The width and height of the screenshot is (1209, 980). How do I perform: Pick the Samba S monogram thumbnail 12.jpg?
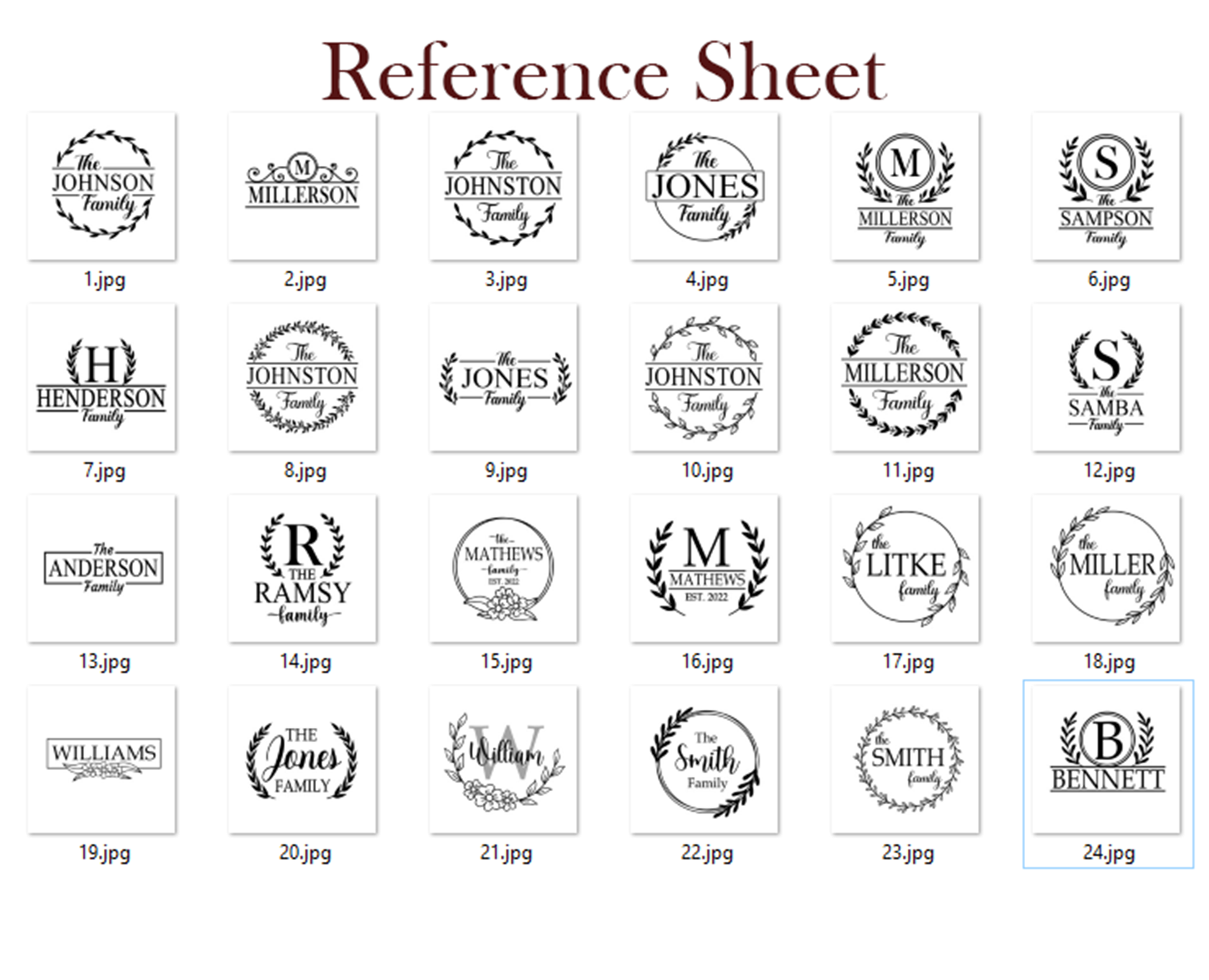coord(1106,377)
